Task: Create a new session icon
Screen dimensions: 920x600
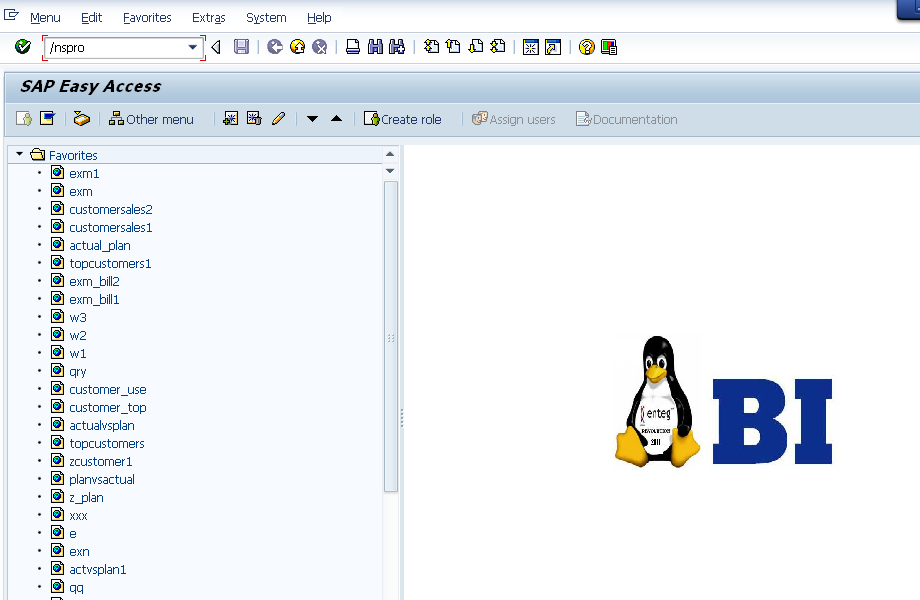Action: pyautogui.click(x=531, y=48)
